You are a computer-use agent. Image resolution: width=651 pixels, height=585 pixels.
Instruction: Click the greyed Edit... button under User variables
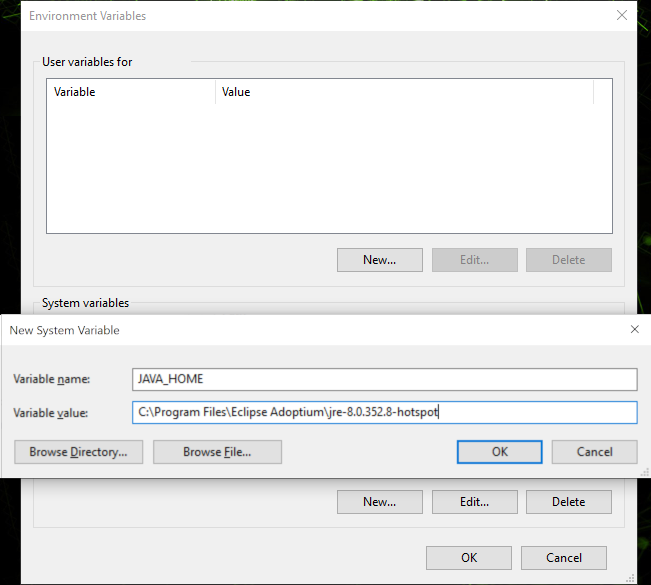coord(474,260)
